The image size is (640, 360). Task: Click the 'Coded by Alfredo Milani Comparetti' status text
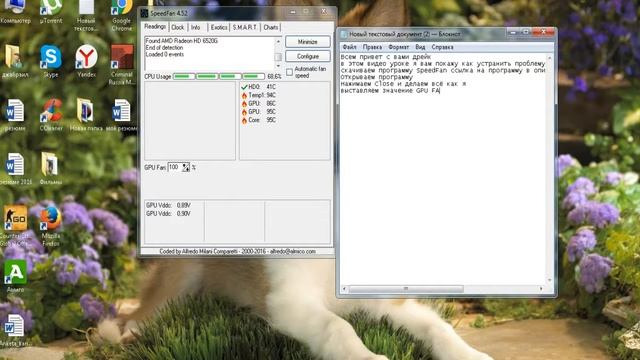[238, 251]
